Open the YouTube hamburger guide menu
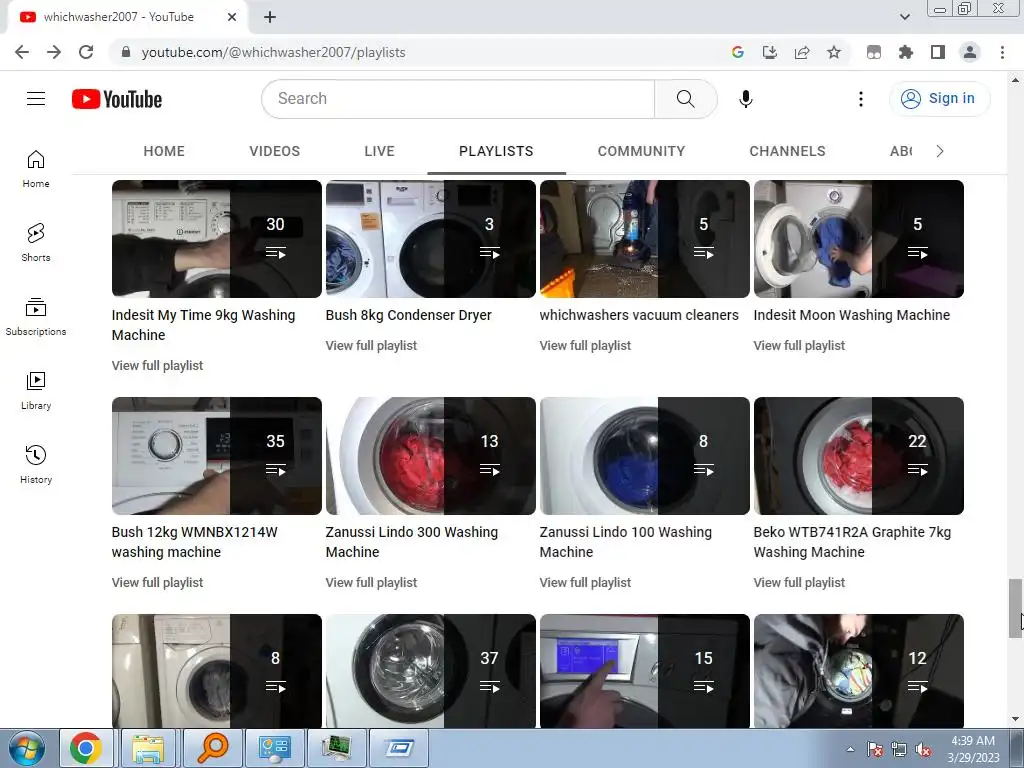 36,99
